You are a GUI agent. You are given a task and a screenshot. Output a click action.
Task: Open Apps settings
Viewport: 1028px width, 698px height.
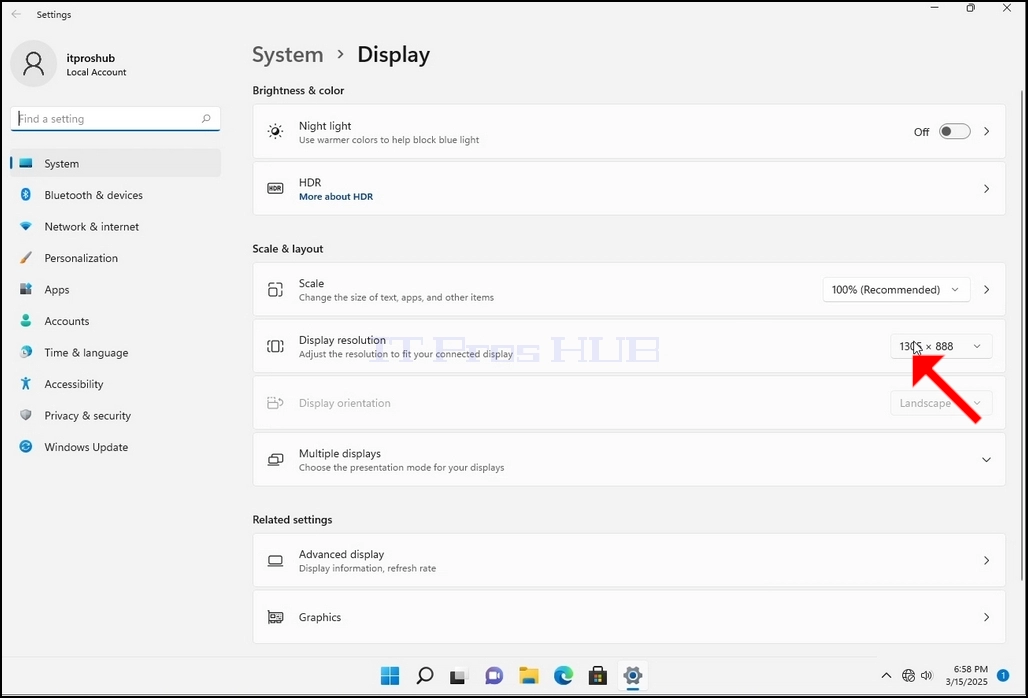point(115,289)
